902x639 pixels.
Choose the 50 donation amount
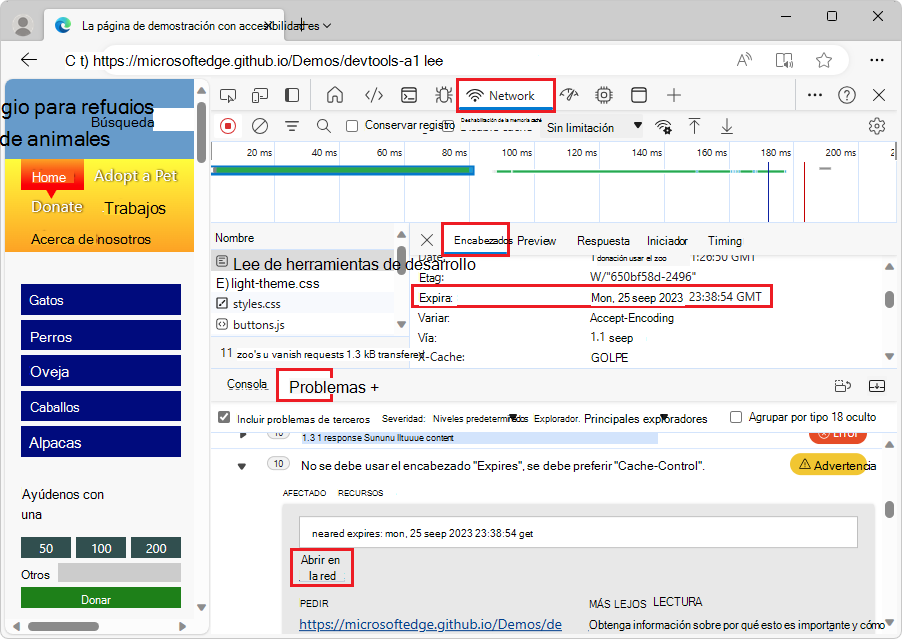46,548
